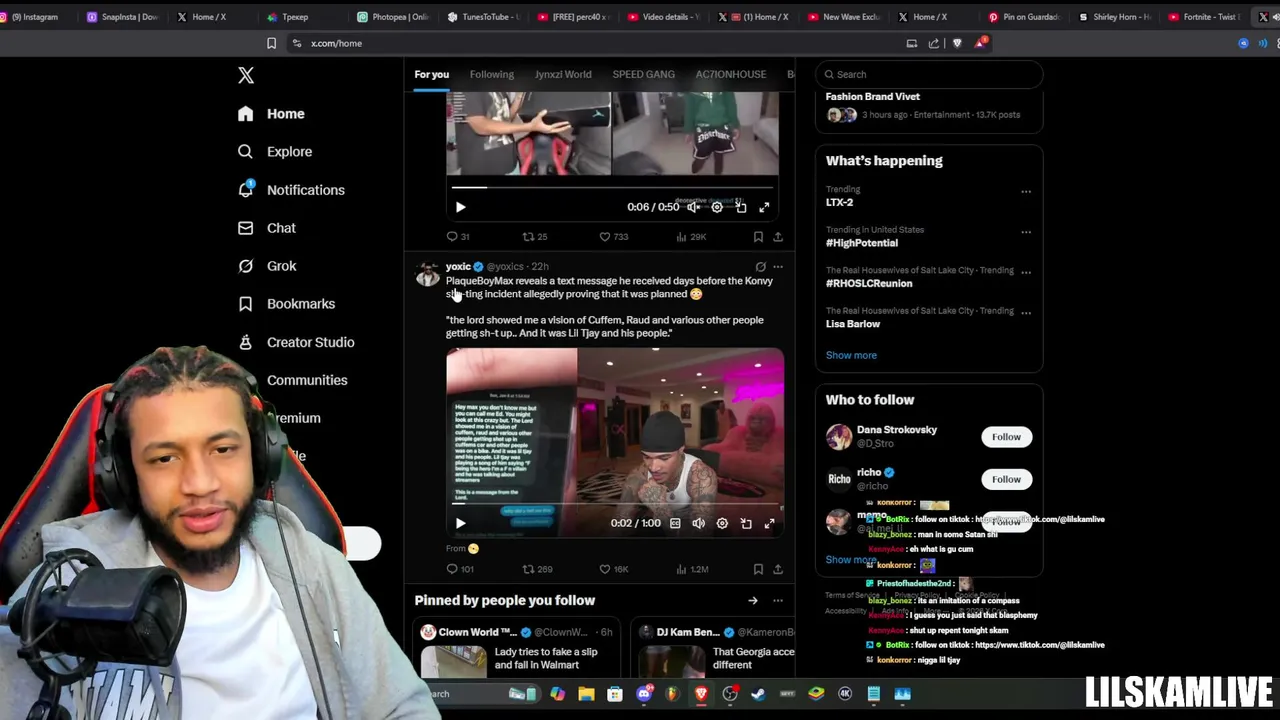Image resolution: width=1280 pixels, height=720 pixels.
Task: Open Grok in the sidebar
Action: pos(266,266)
